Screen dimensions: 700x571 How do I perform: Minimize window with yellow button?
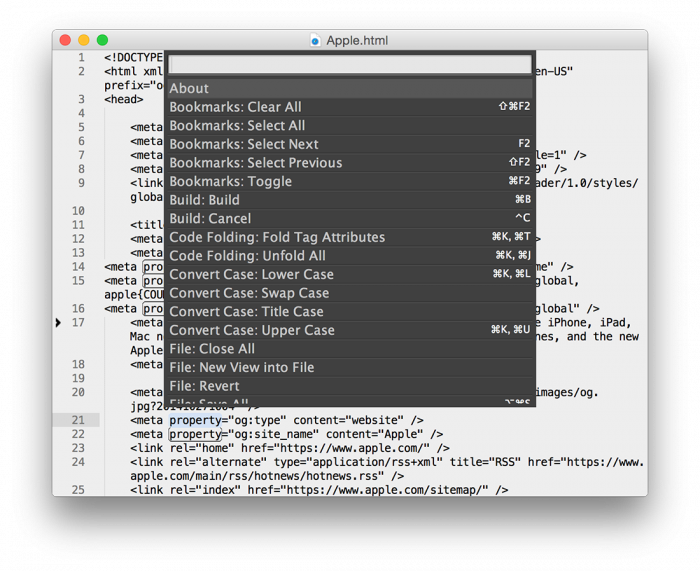pyautogui.click(x=84, y=40)
